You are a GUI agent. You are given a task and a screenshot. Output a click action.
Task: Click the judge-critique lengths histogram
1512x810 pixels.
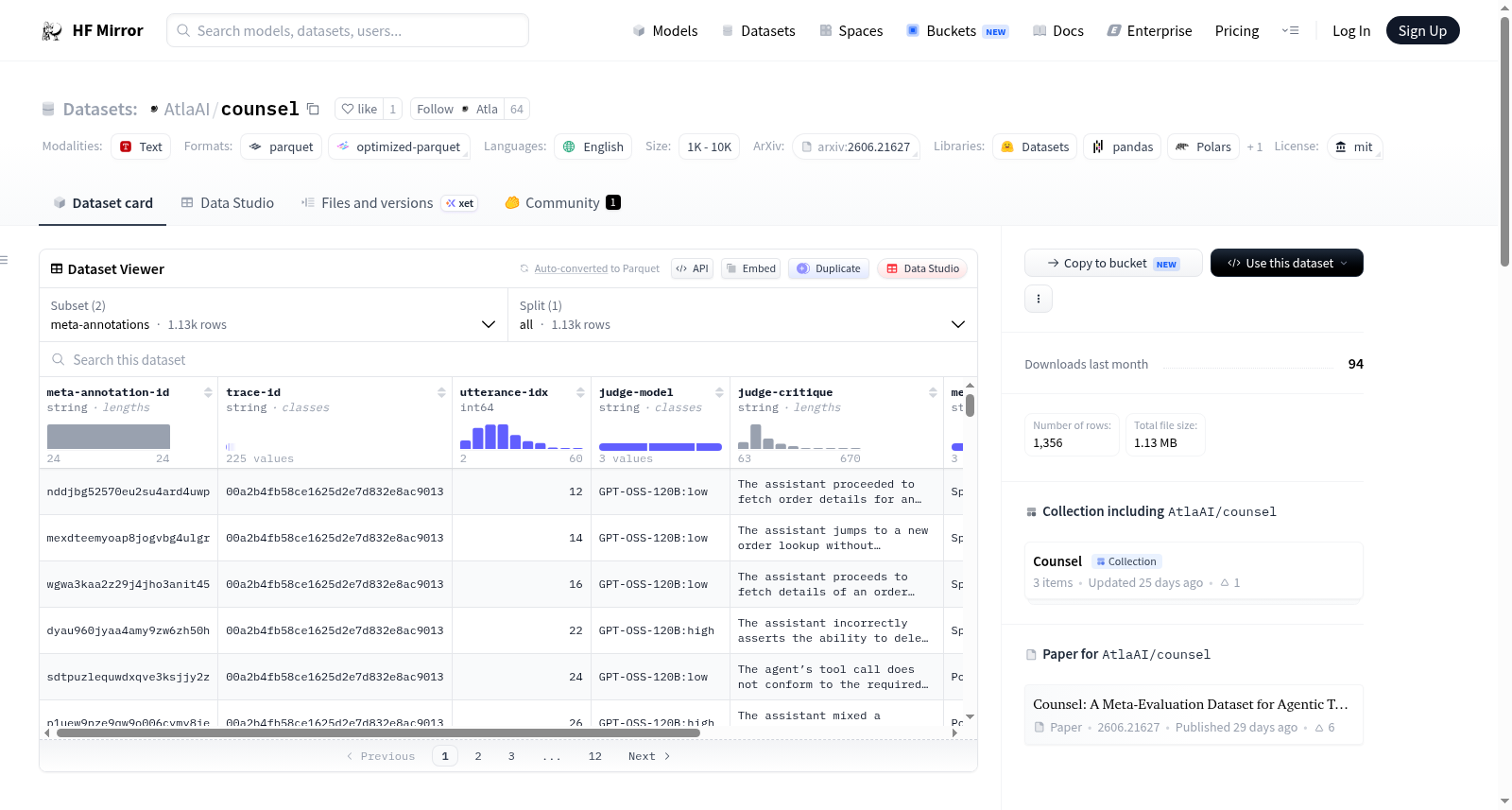click(x=799, y=437)
